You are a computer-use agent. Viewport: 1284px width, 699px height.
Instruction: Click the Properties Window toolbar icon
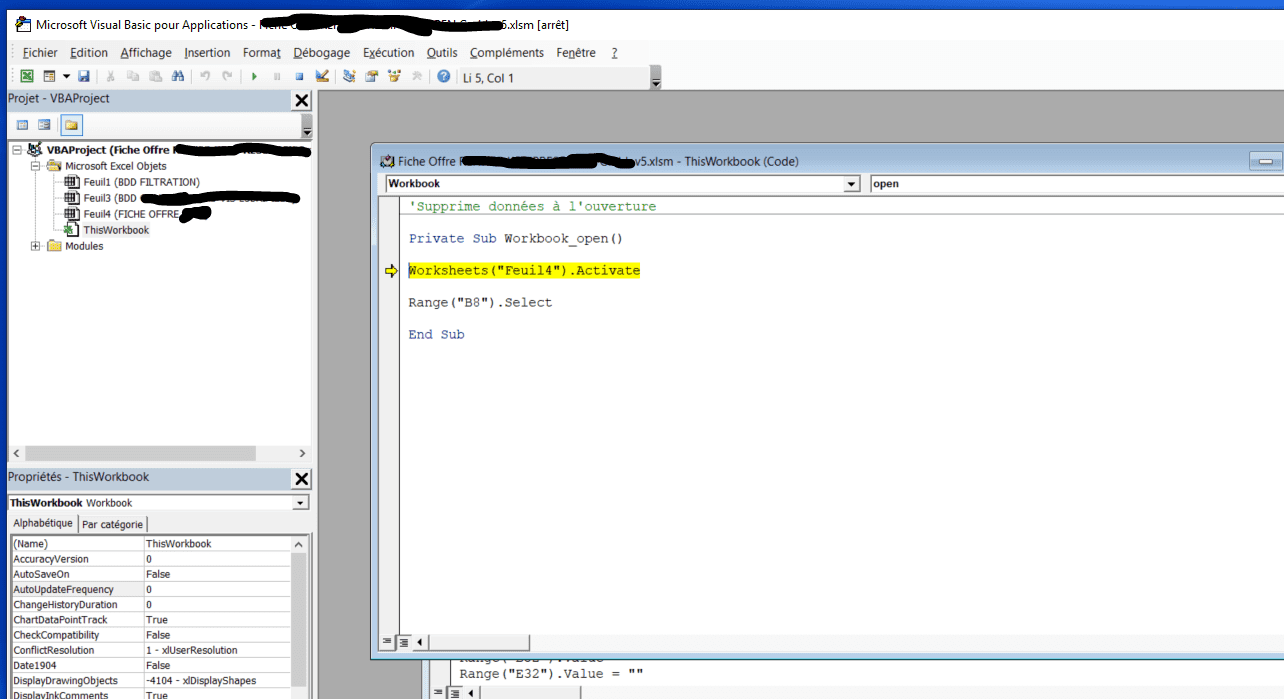coord(371,76)
